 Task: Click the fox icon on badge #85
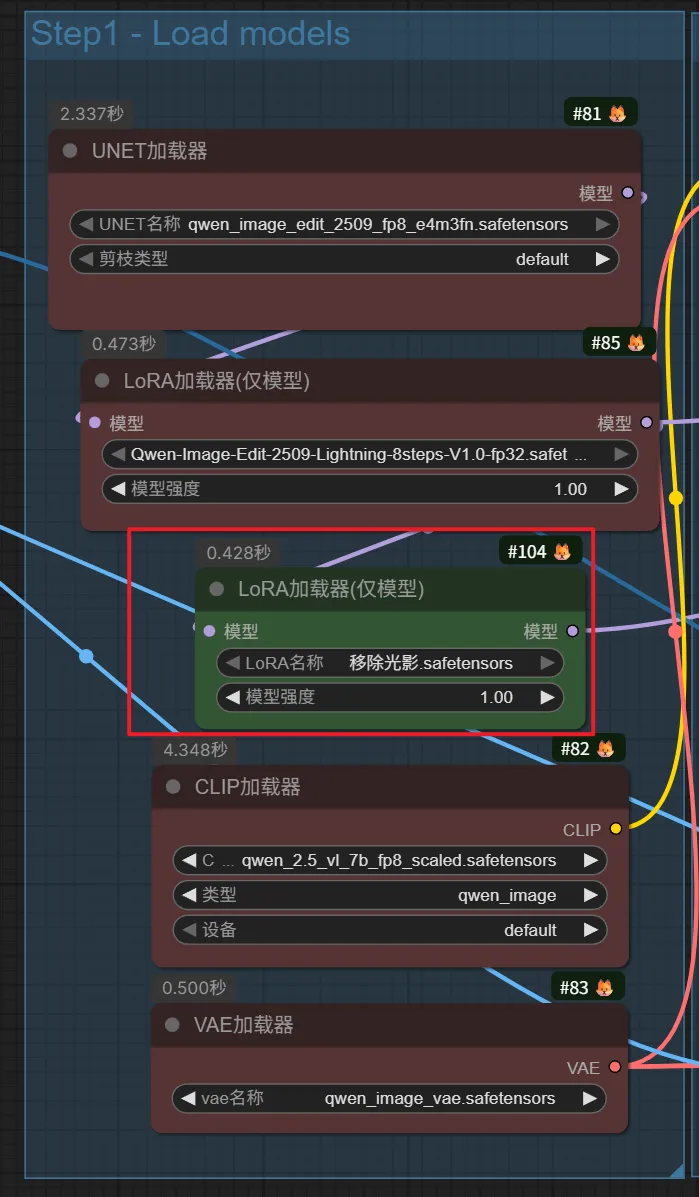[x=636, y=344]
